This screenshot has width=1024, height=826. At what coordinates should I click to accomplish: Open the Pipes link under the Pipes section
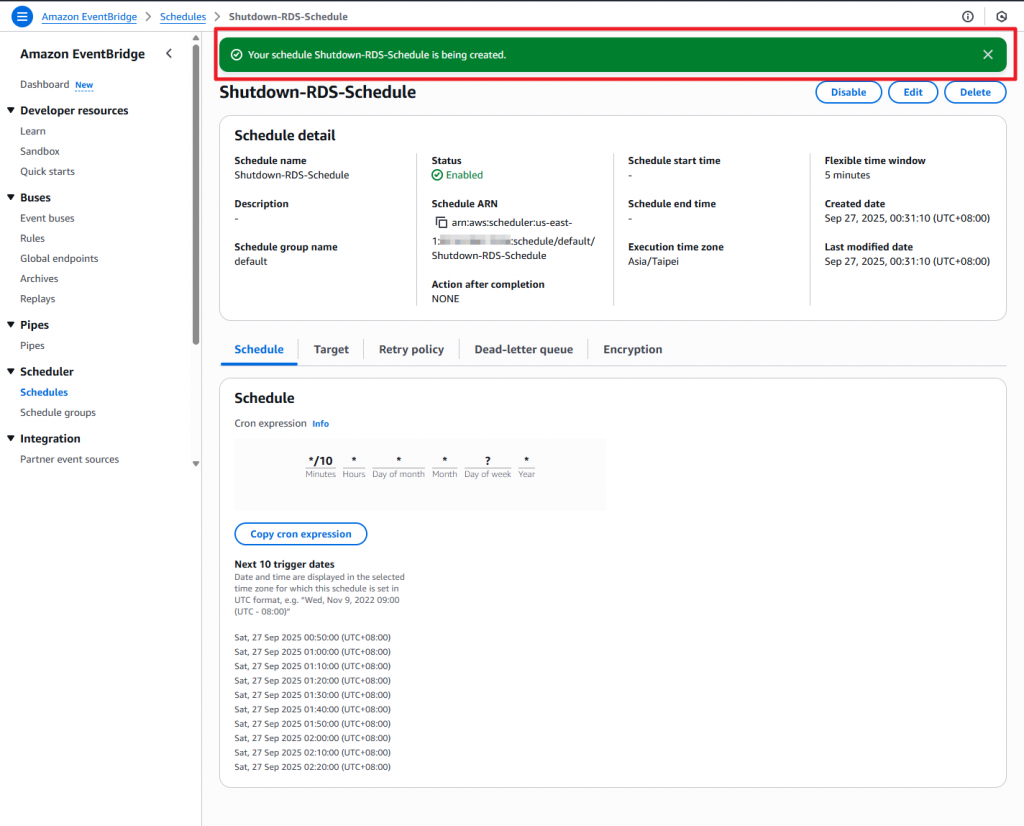[x=33, y=345]
